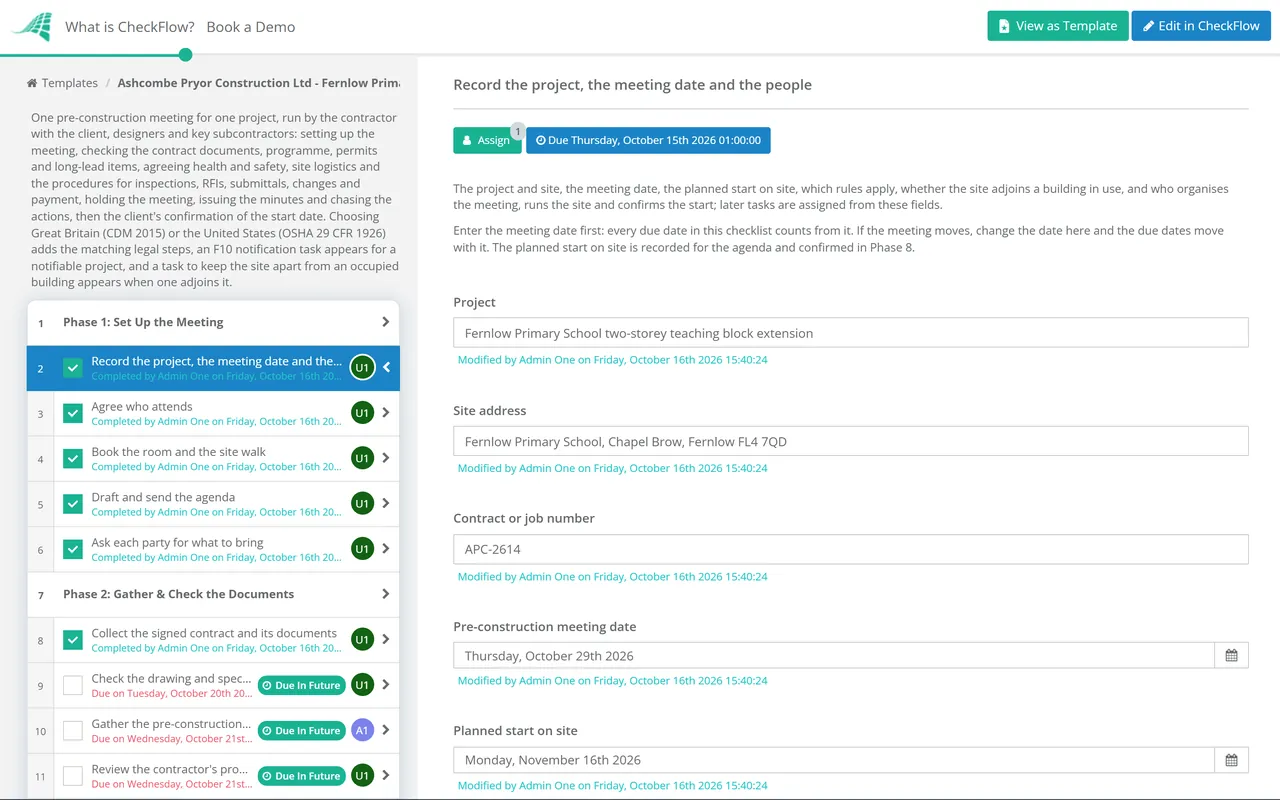Uncheck Draft and send the agenda checkbox
This screenshot has width=1280, height=800.
[x=73, y=504]
